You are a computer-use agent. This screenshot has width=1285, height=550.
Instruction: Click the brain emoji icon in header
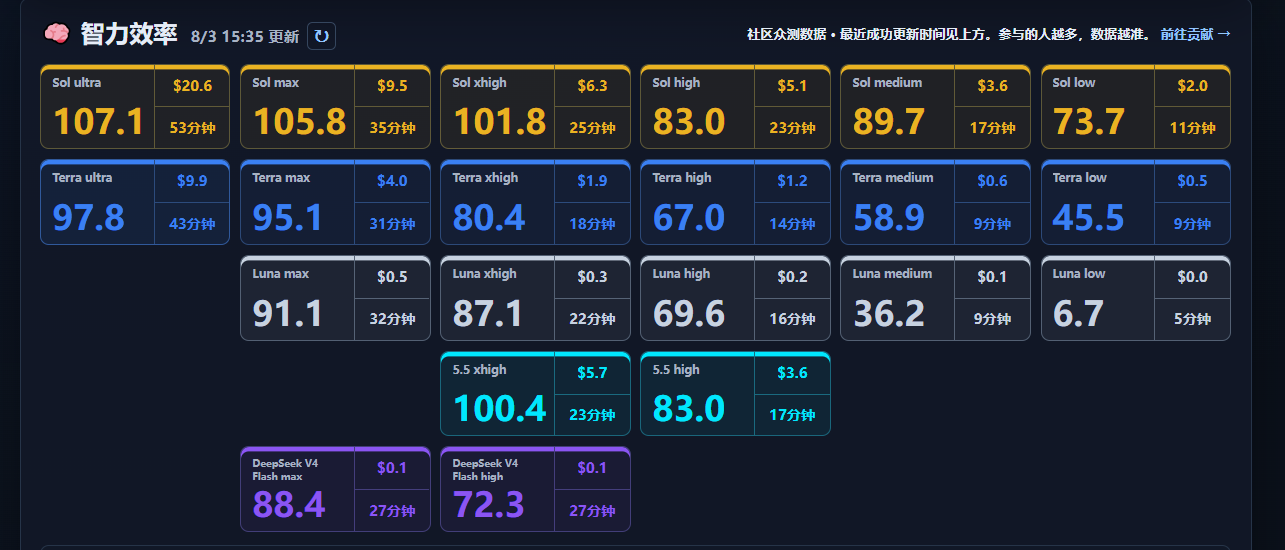(57, 34)
